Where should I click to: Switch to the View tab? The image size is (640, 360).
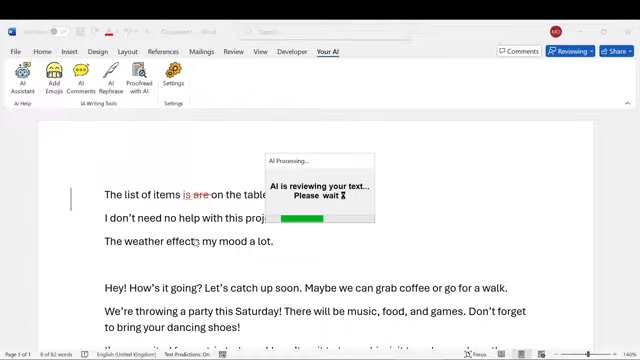[260, 51]
